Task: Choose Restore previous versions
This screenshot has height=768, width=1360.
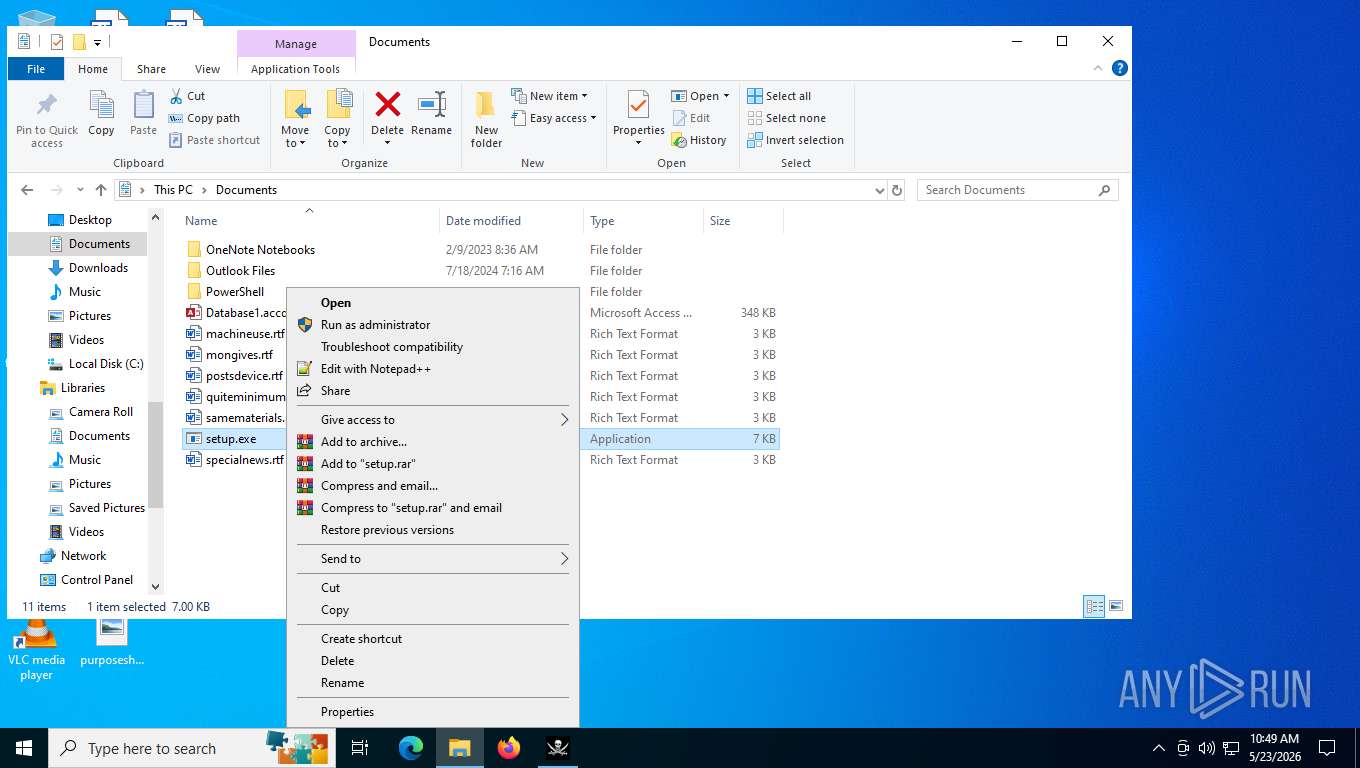Action: click(433, 530)
